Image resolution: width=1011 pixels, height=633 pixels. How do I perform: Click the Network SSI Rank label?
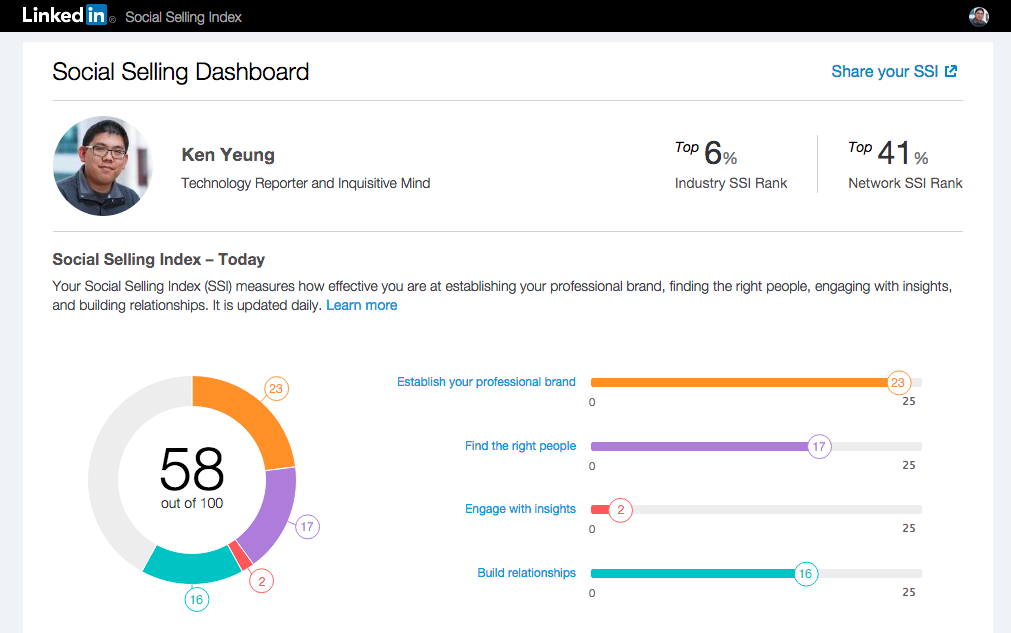(x=905, y=183)
